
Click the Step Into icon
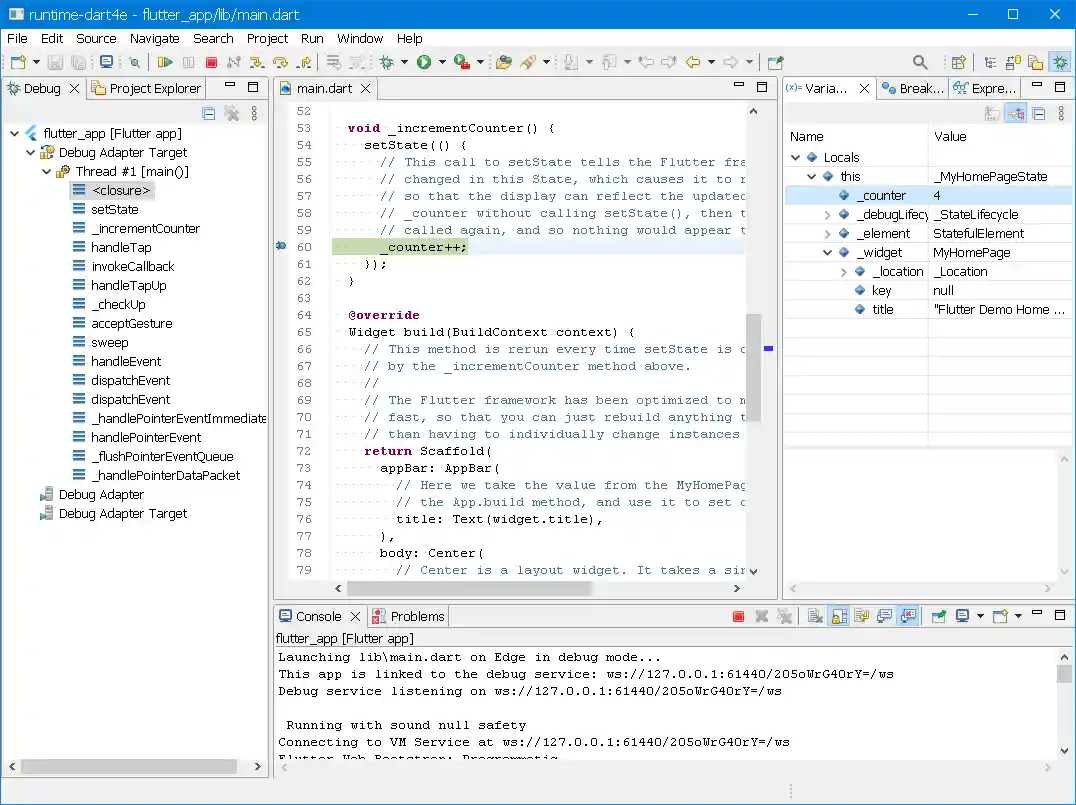click(x=257, y=62)
